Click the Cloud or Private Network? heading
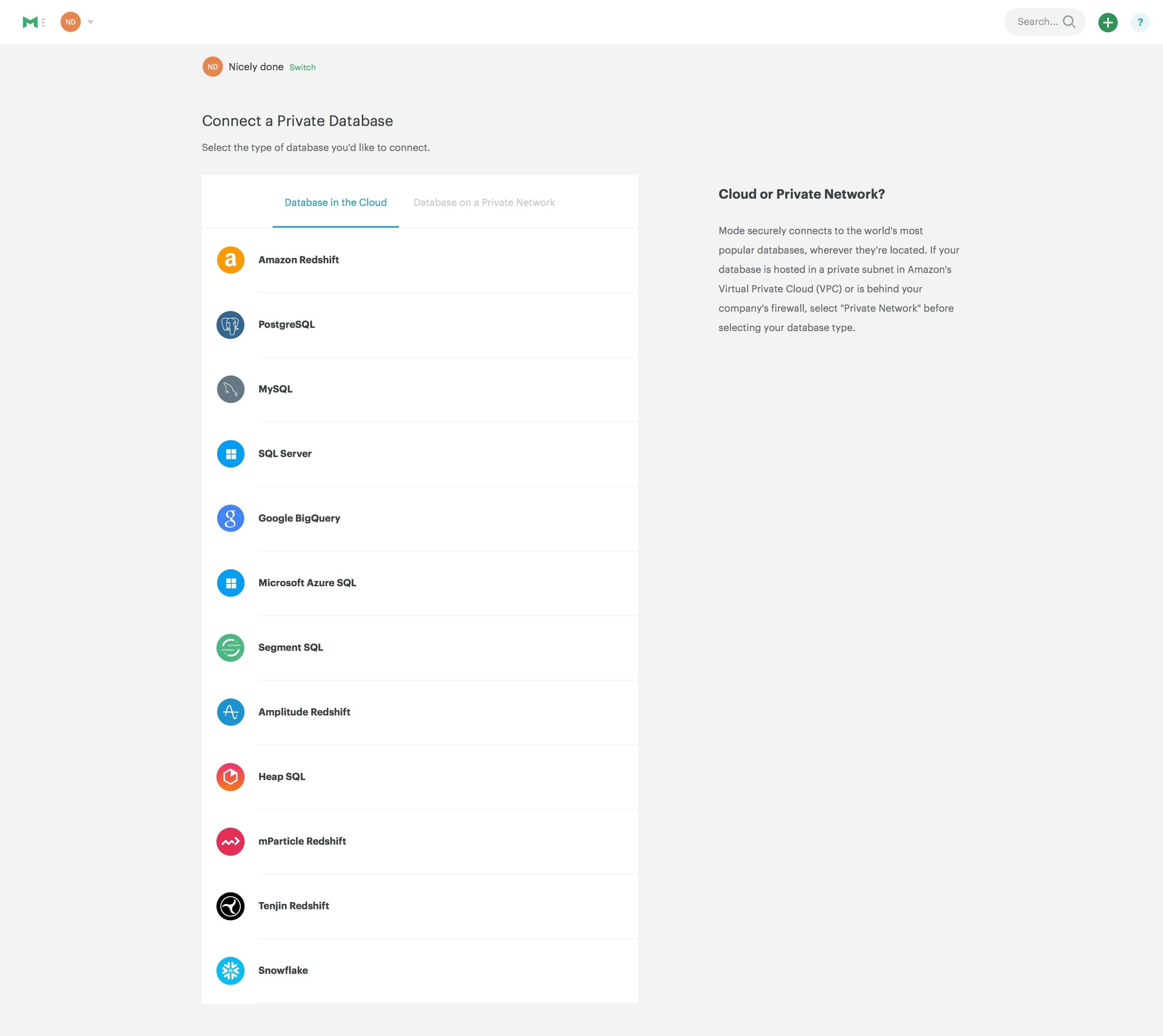1163x1036 pixels. tap(802, 194)
